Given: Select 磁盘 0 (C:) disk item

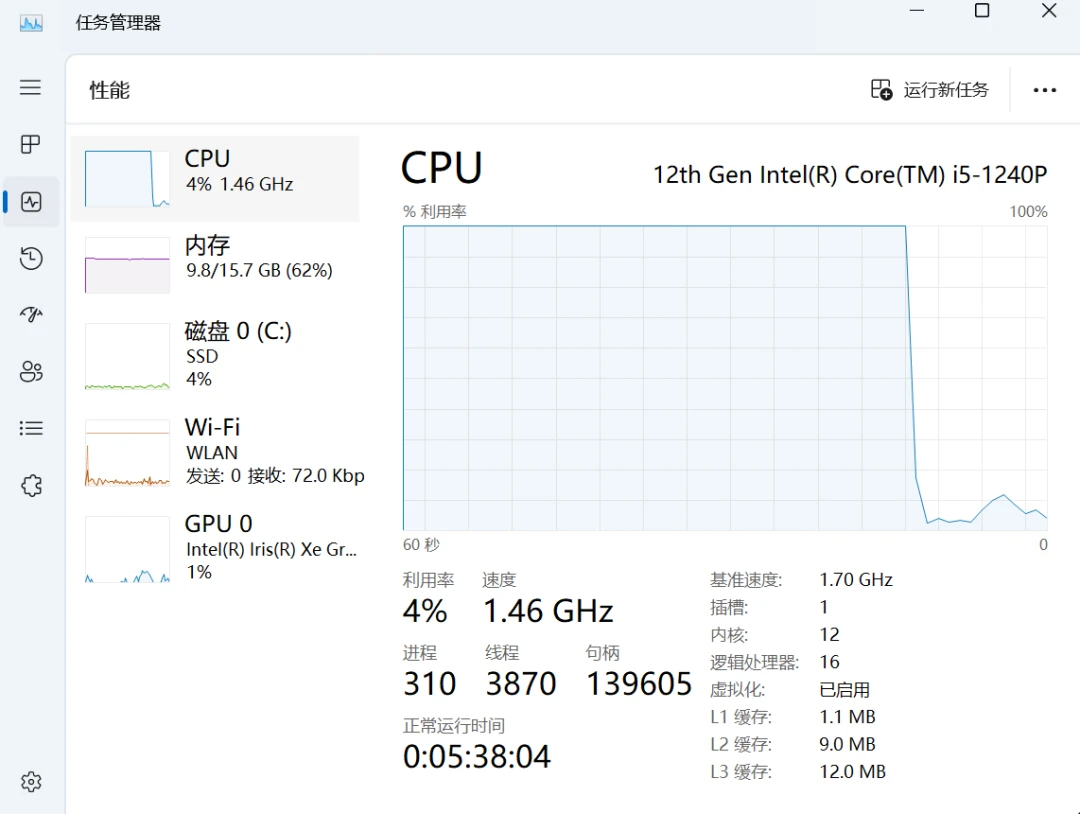Looking at the screenshot, I should pyautogui.click(x=216, y=355).
